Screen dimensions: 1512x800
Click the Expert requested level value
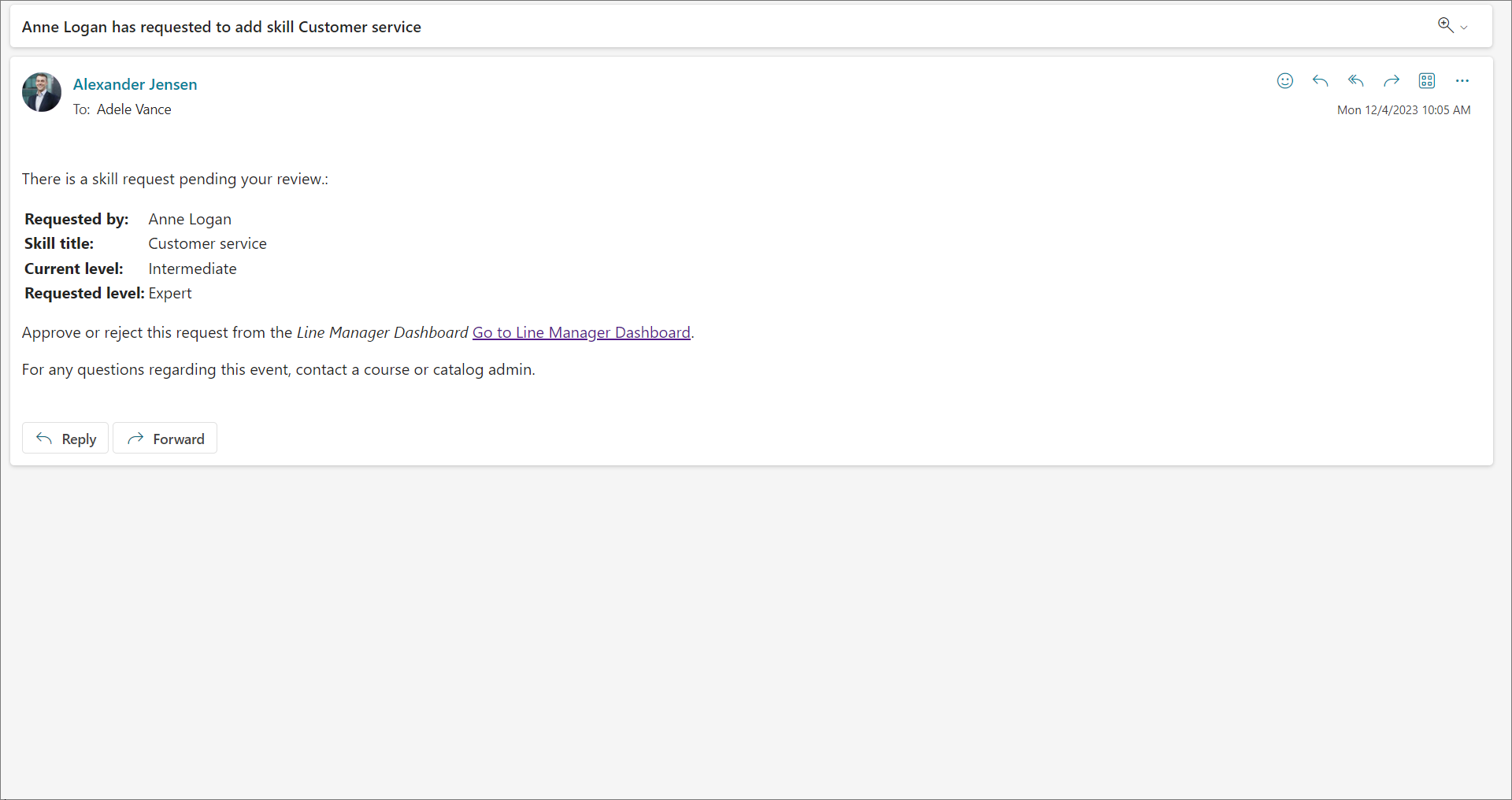click(170, 293)
